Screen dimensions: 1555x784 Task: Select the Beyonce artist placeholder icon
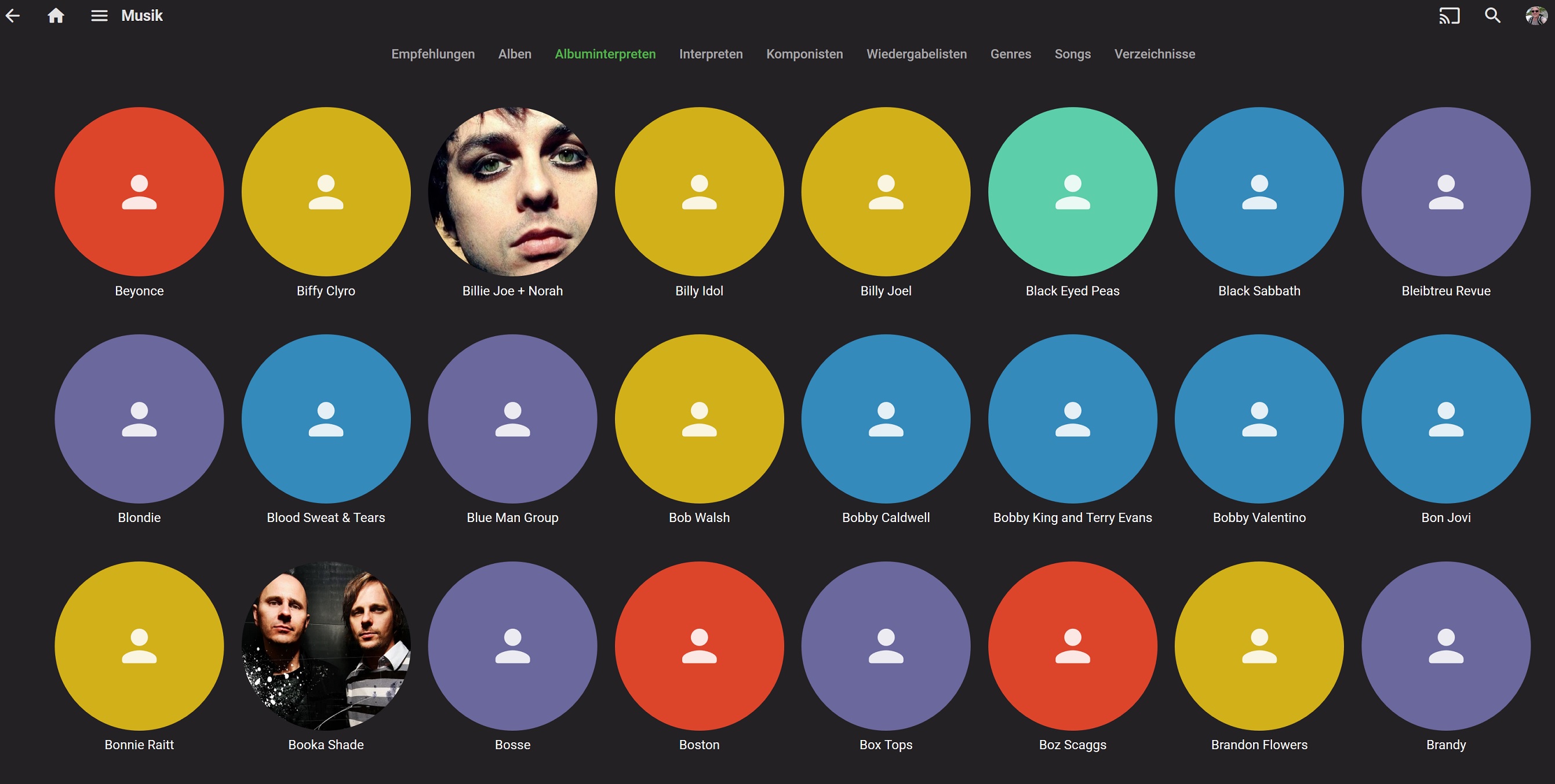click(x=140, y=192)
